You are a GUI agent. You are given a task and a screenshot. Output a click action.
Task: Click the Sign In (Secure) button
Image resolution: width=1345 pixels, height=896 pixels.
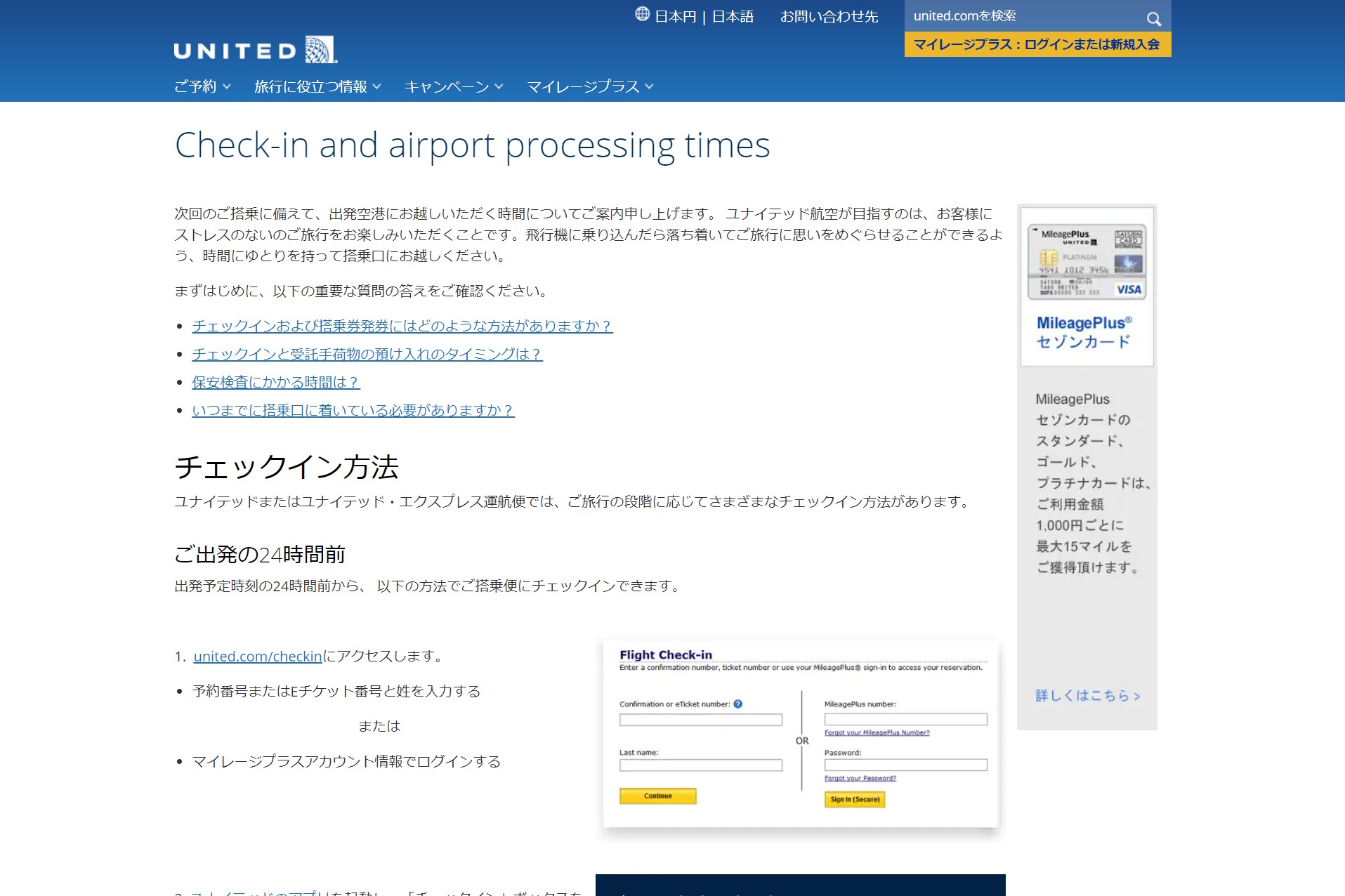pyautogui.click(x=855, y=799)
